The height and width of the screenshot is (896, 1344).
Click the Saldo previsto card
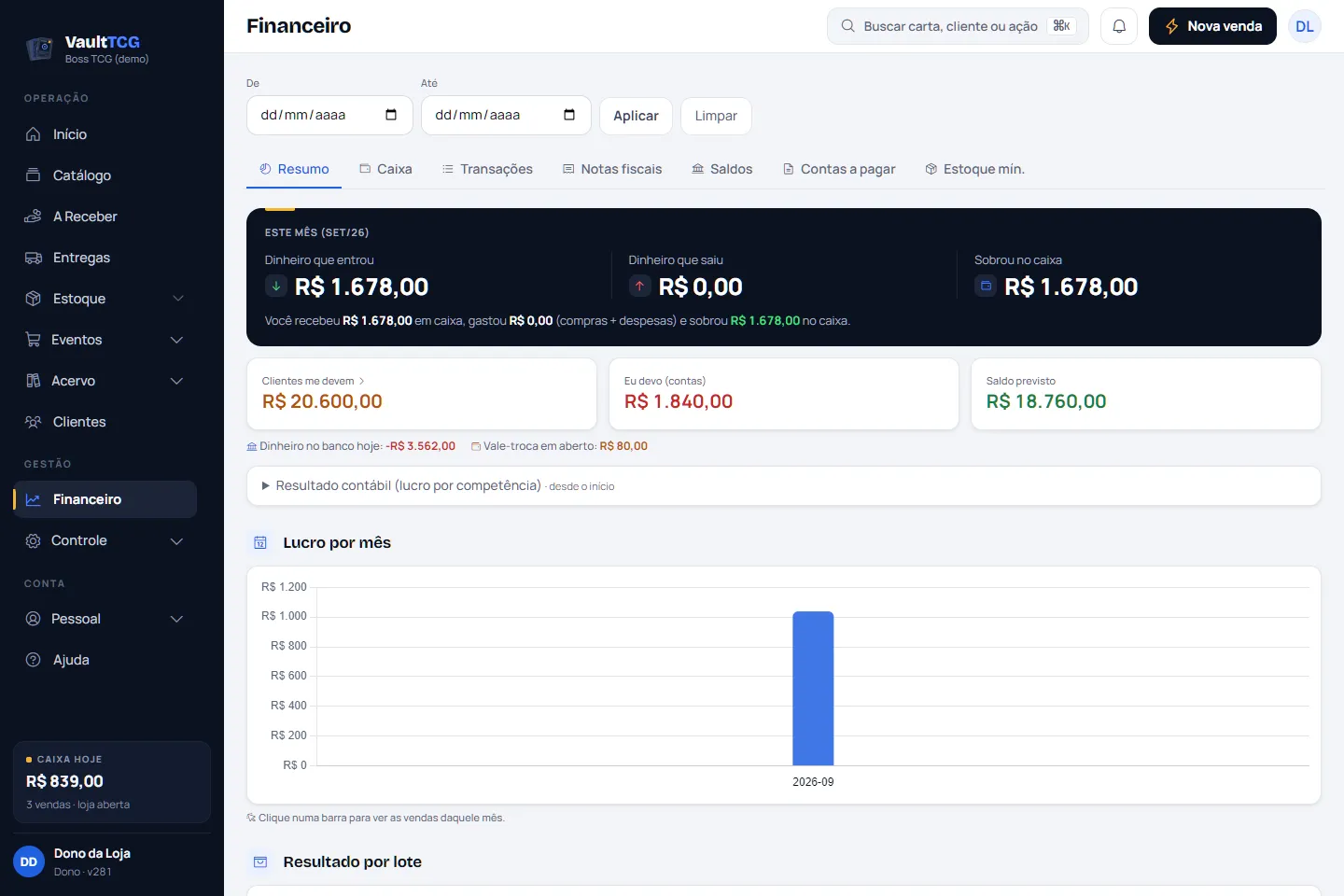pyautogui.click(x=1146, y=394)
